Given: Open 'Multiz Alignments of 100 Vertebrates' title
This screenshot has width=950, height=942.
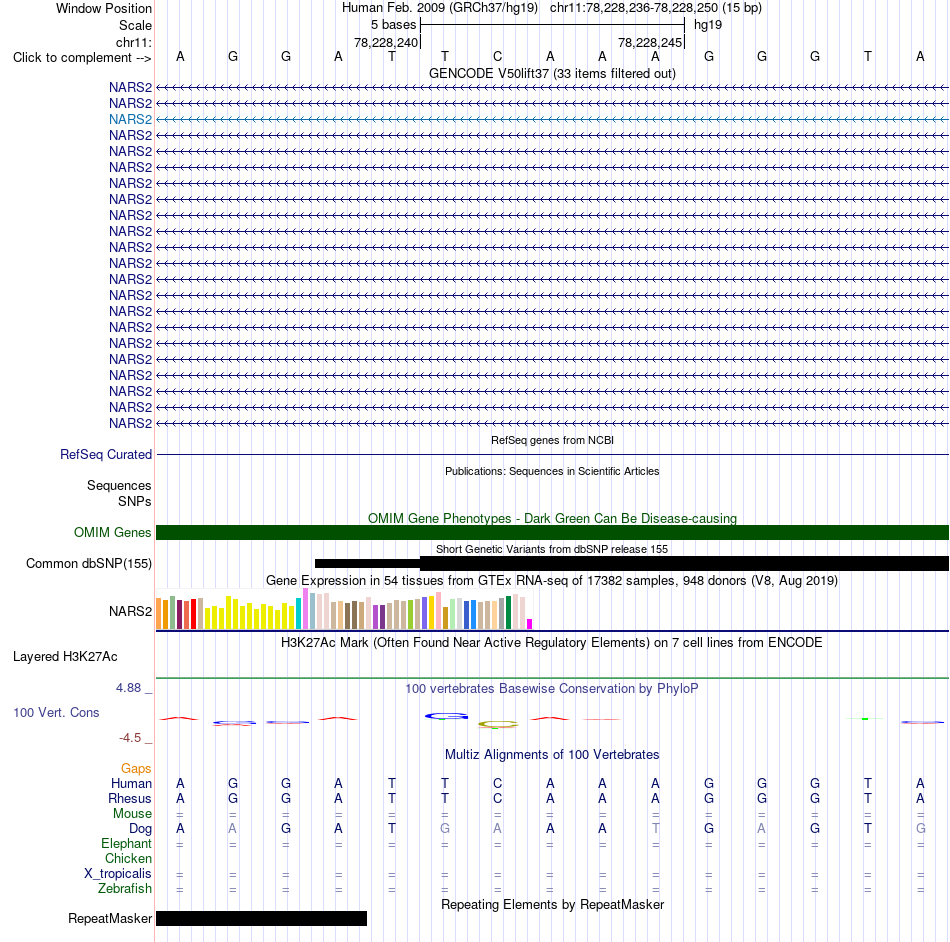Looking at the screenshot, I should coord(552,755).
